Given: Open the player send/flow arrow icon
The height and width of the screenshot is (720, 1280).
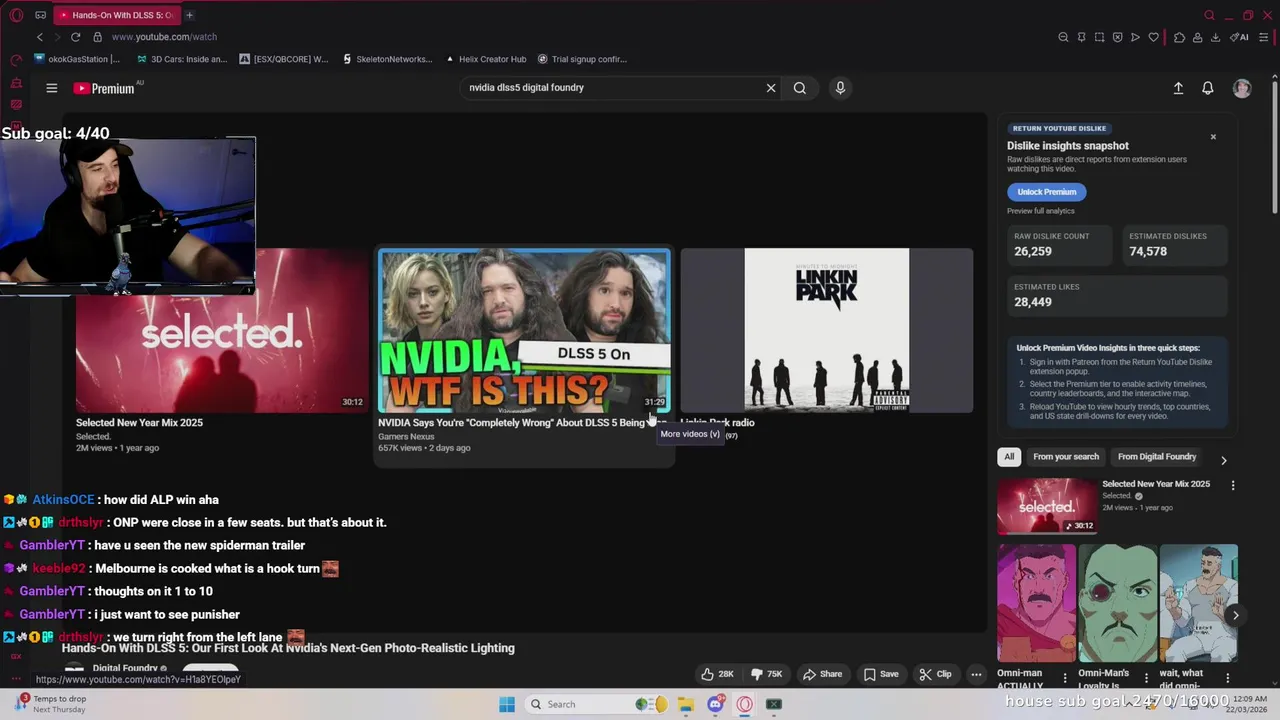Looking at the screenshot, I should [1135, 37].
